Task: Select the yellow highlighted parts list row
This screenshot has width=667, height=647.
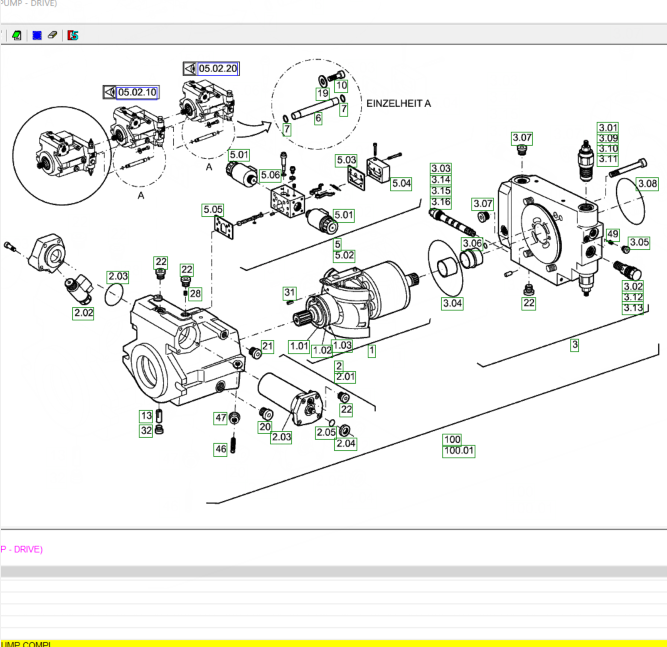Action: coord(333,643)
